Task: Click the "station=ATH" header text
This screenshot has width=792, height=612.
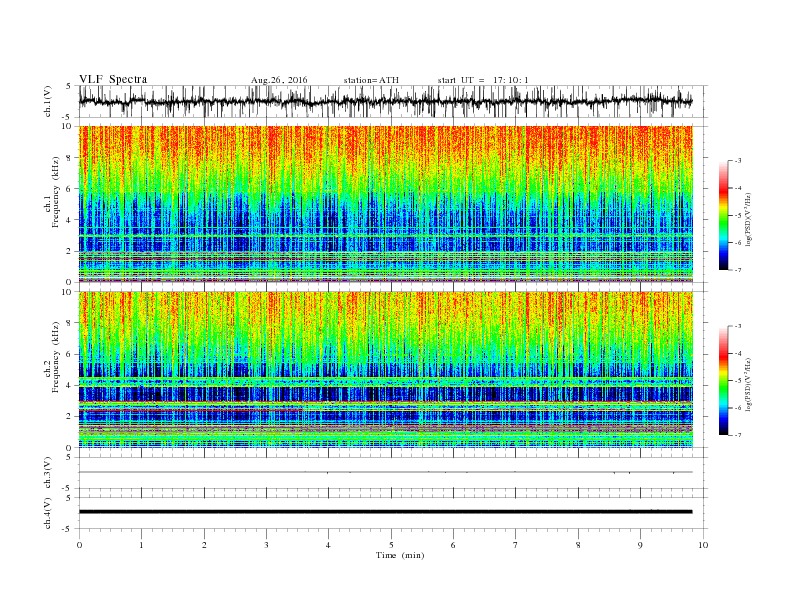Action: coord(371,80)
